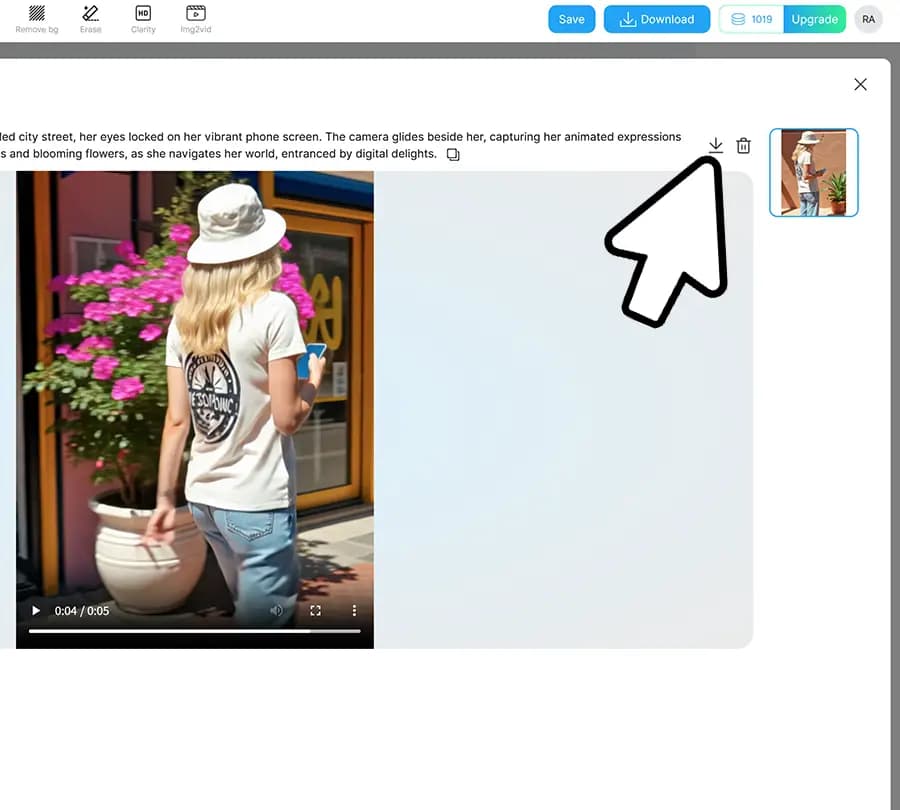This screenshot has height=810, width=900.
Task: Copy the video prompt text
Action: 453,155
